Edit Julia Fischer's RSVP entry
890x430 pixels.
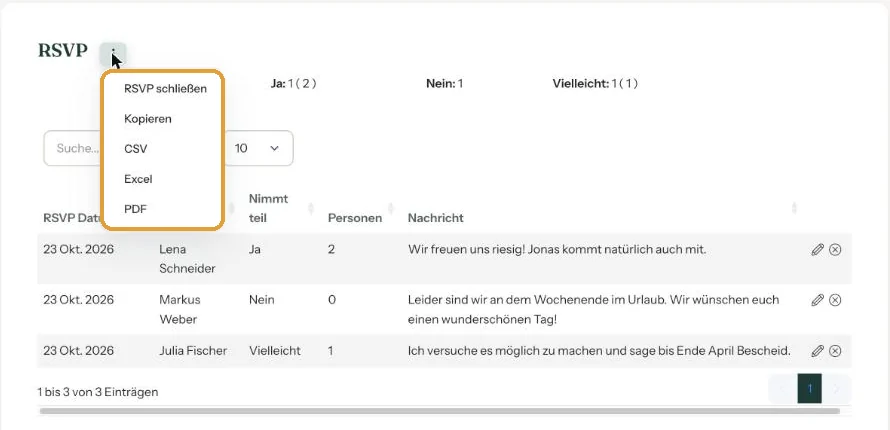point(817,351)
